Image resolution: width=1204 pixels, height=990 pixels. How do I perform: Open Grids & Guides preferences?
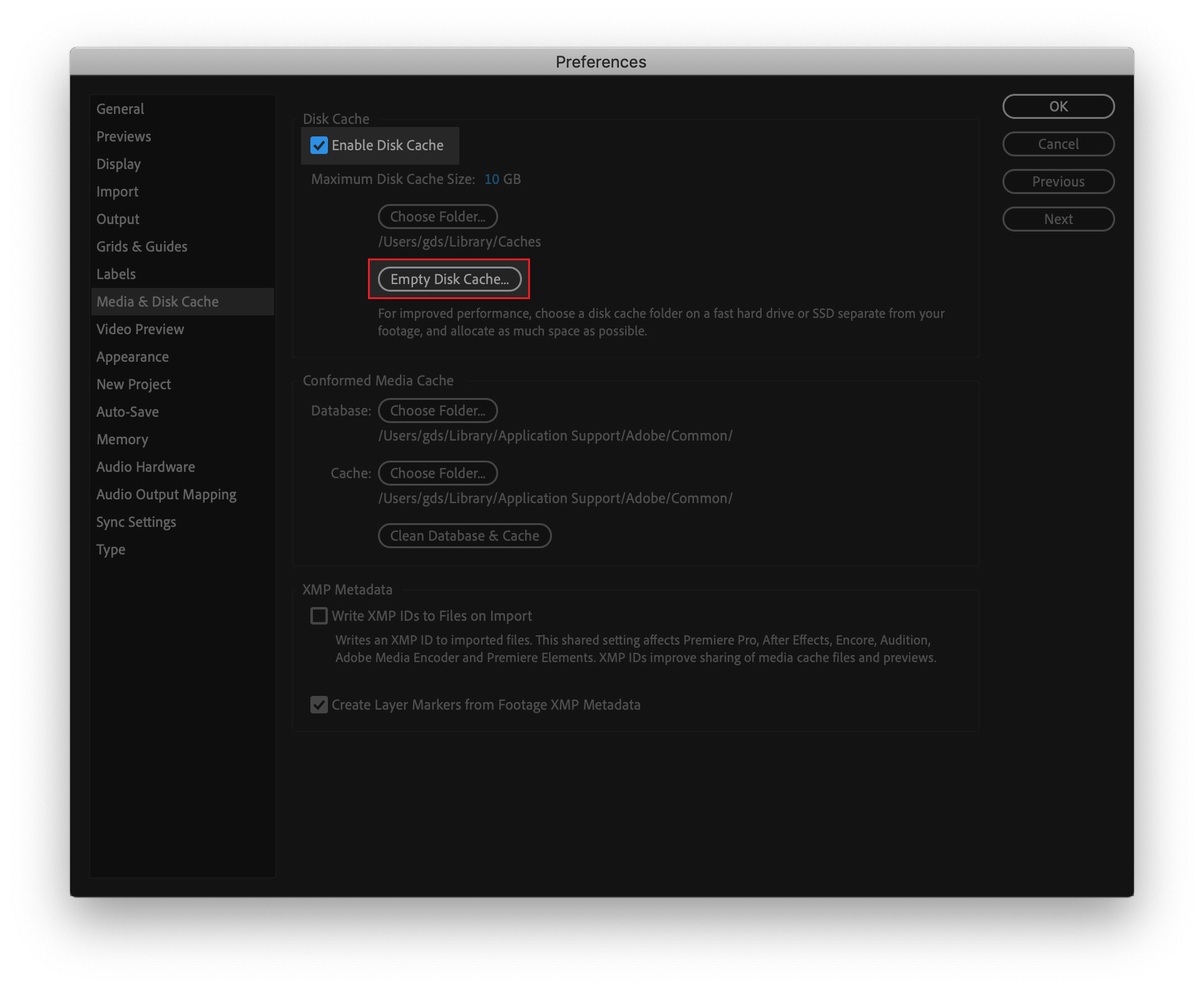[x=182, y=247]
